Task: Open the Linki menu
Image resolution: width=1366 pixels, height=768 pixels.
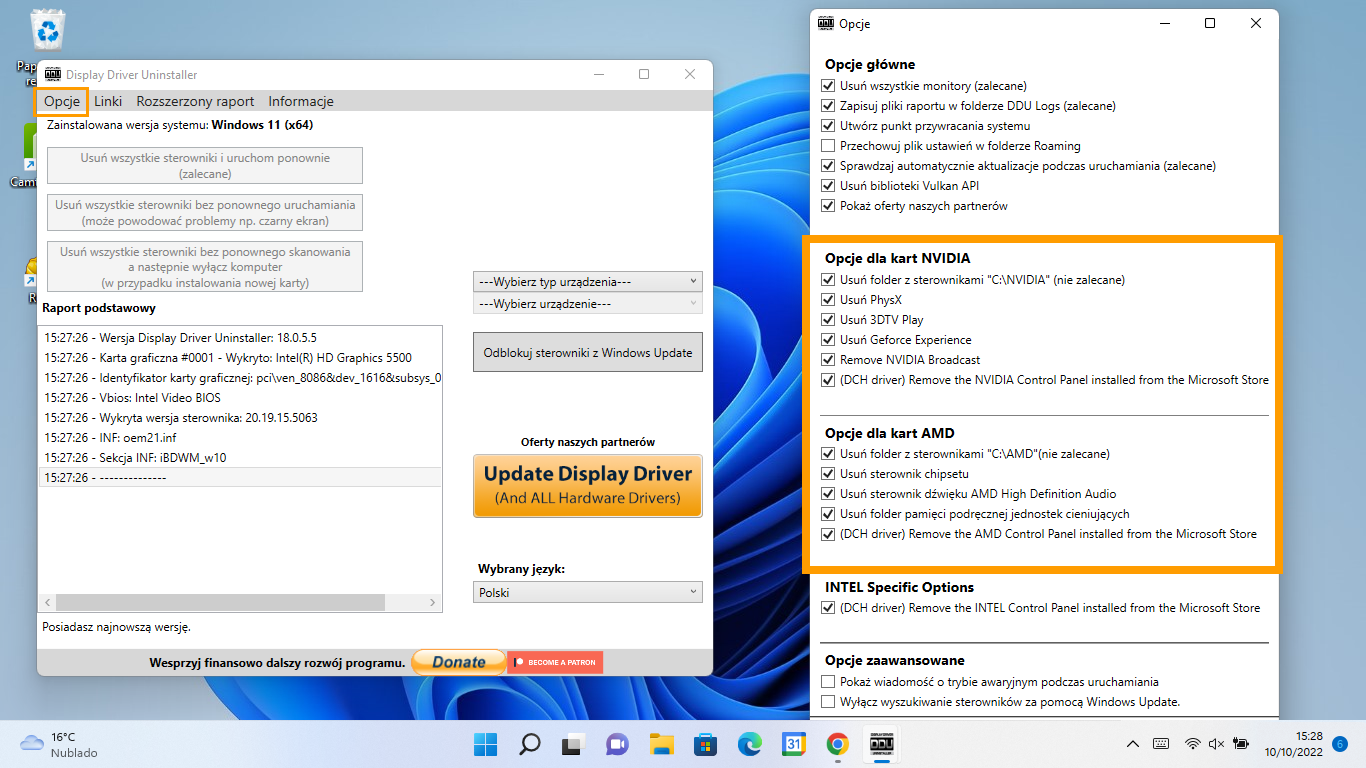Action: 108,101
